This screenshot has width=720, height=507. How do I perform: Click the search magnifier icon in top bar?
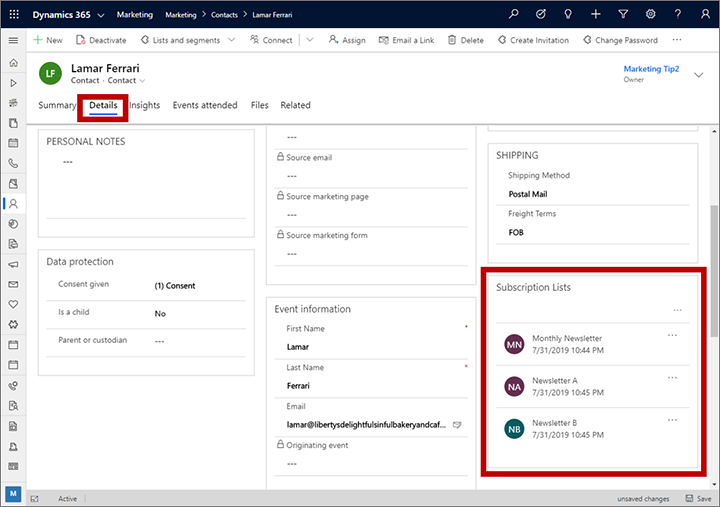513,14
